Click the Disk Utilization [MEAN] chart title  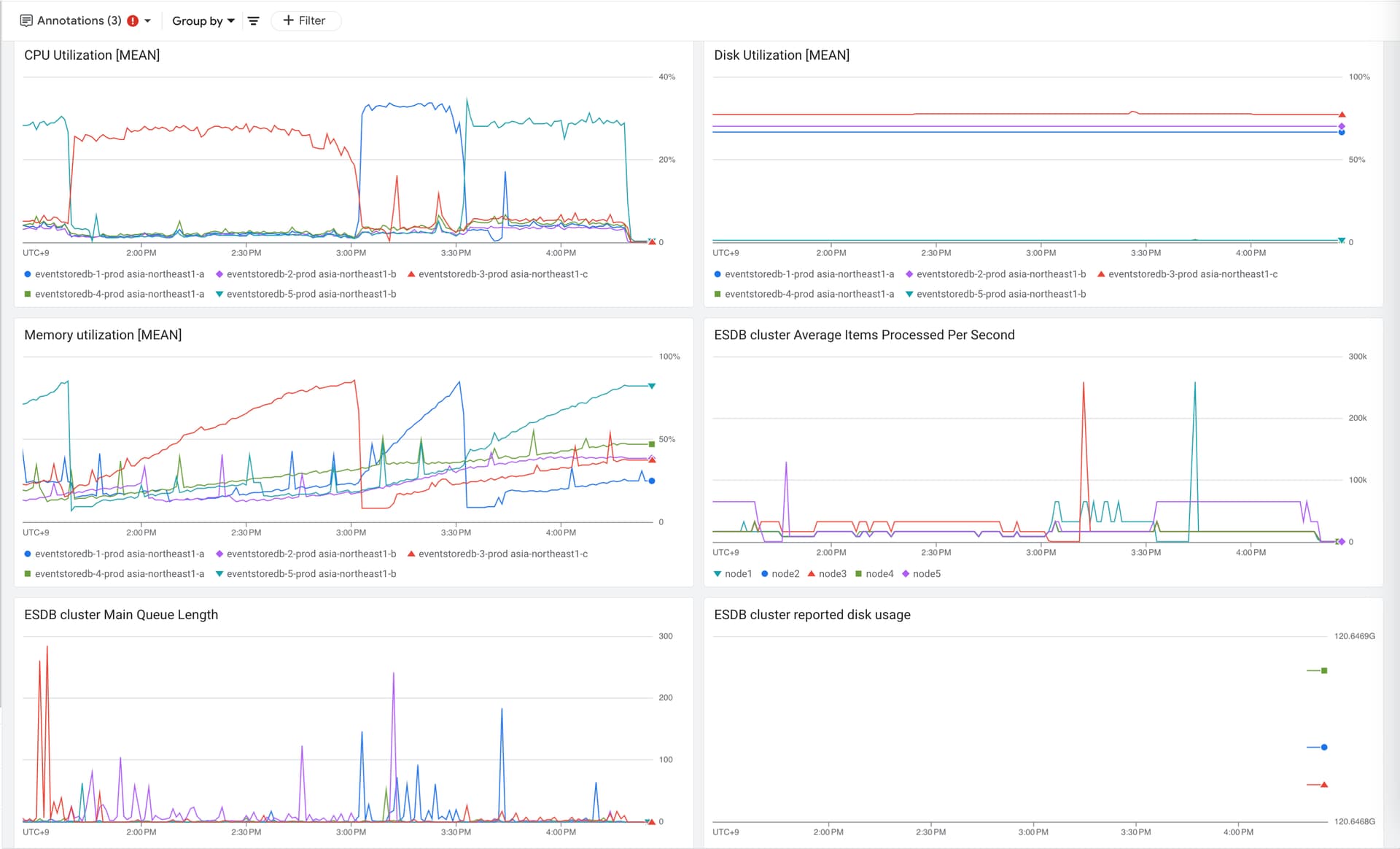pyautogui.click(x=782, y=55)
